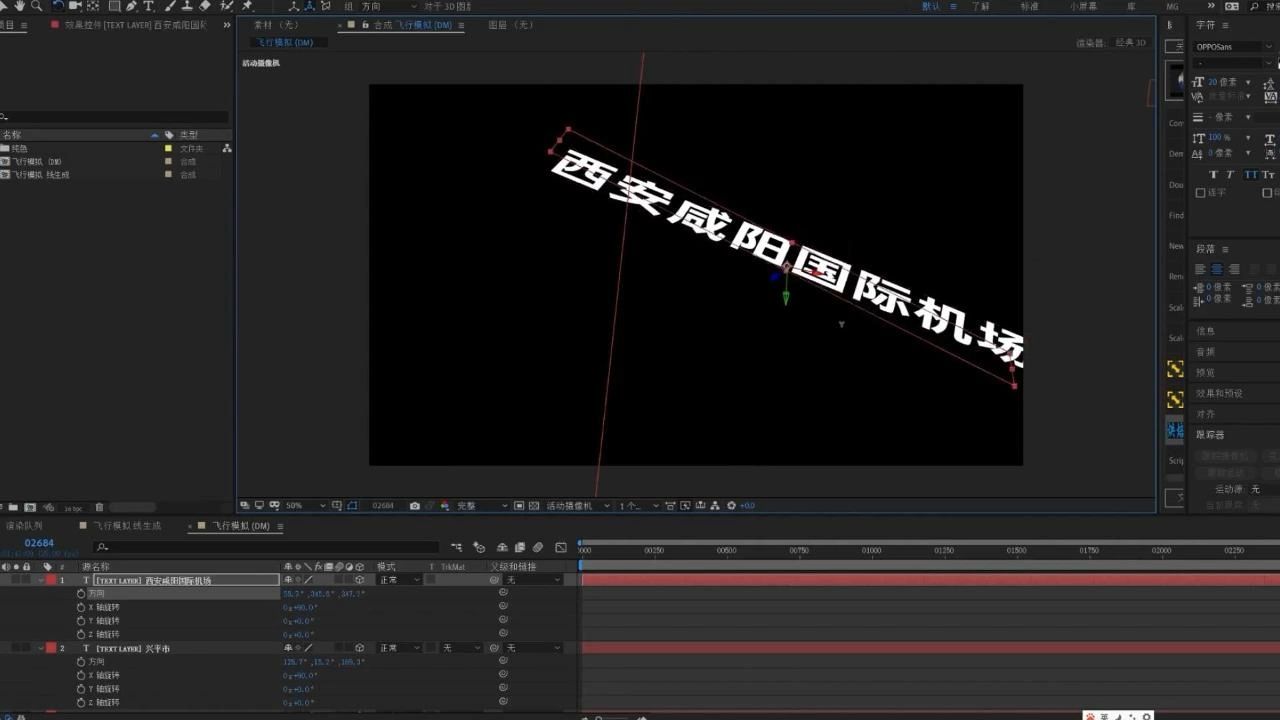The width and height of the screenshot is (1280, 720).
Task: Click the region of interest icon
Action: coord(518,506)
